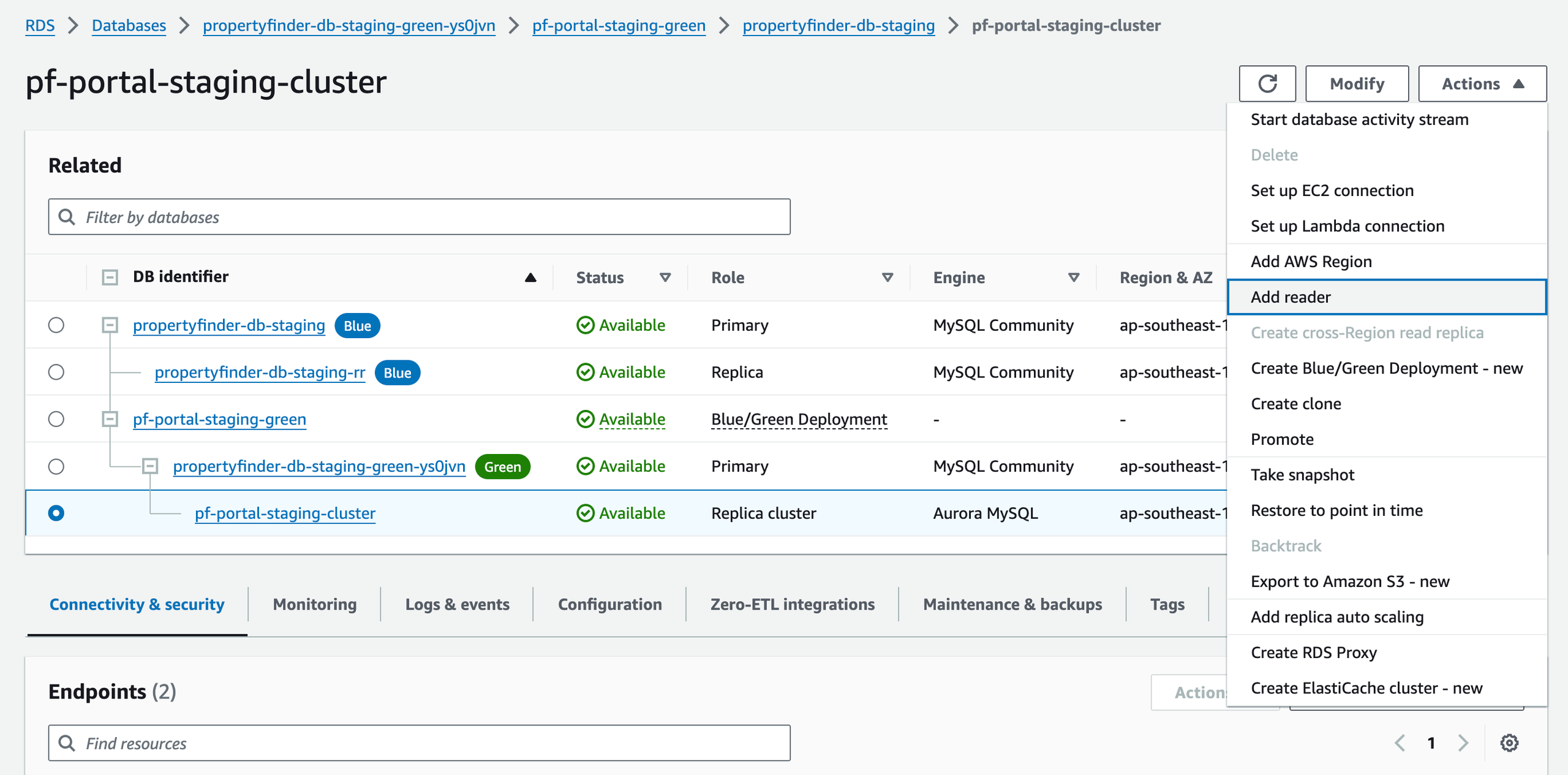Click Blue badge beside propertyfinder-db-staging-rr
This screenshot has height=775, width=1568.
(x=398, y=372)
